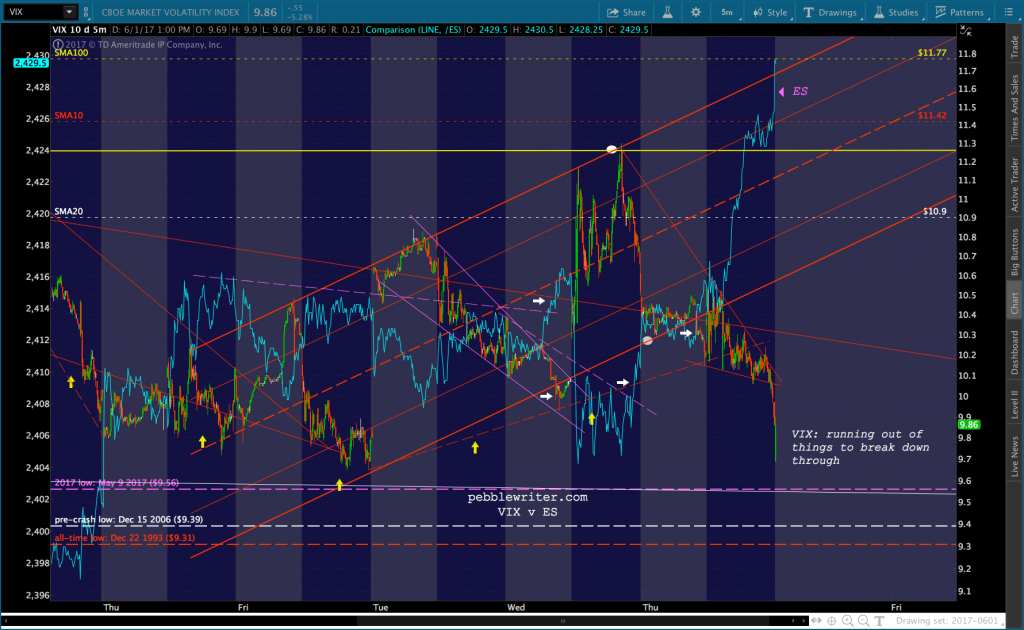The width and height of the screenshot is (1024, 630).
Task: Click the zoom out magnifier icon
Action: point(863,621)
